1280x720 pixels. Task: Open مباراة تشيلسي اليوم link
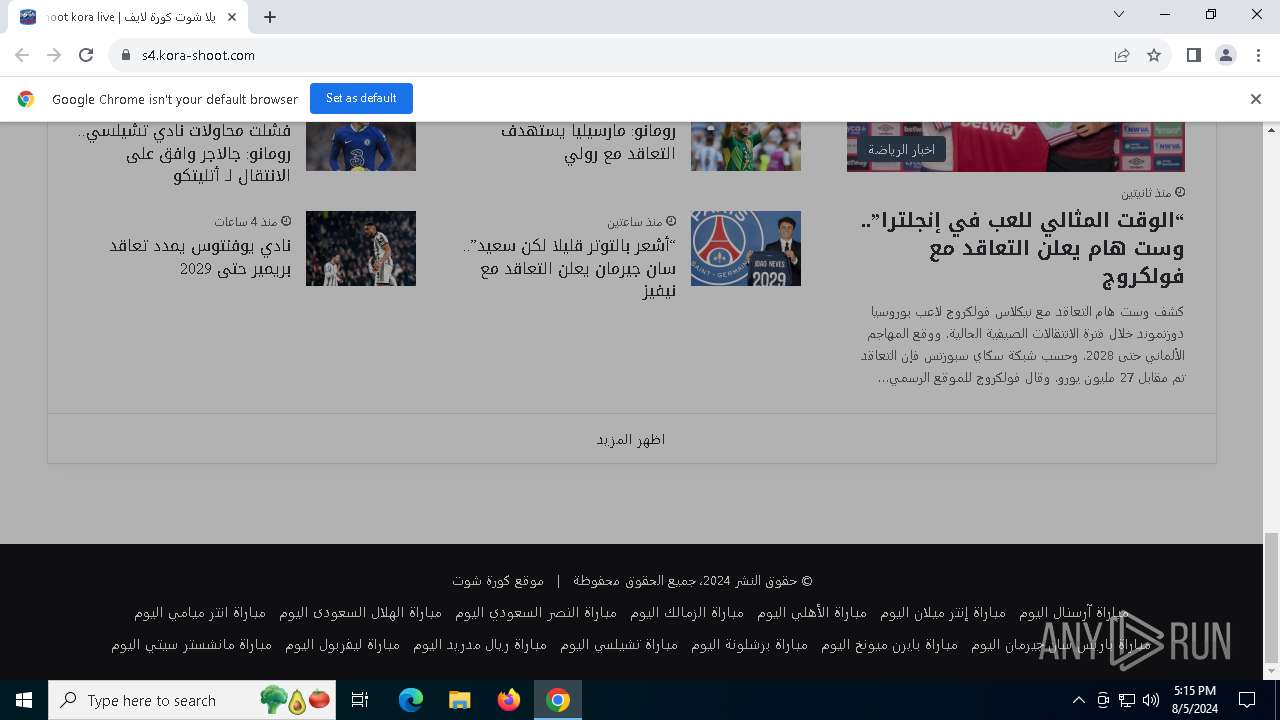pyautogui.click(x=619, y=645)
